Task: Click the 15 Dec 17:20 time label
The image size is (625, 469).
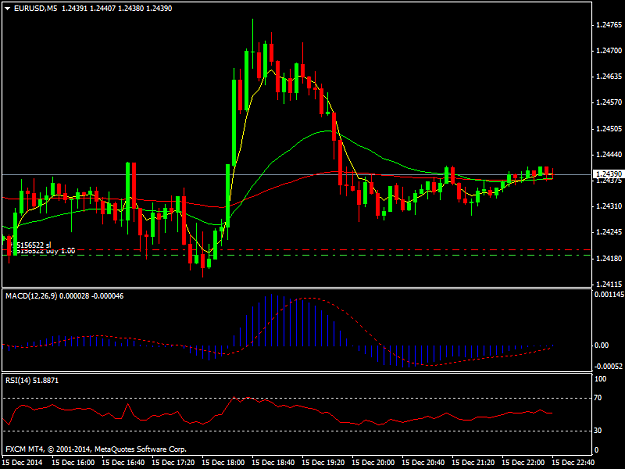Action: 173,462
